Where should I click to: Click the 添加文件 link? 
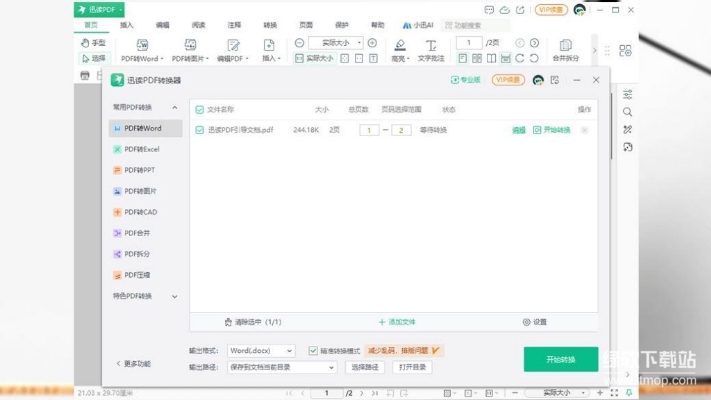tap(397, 322)
